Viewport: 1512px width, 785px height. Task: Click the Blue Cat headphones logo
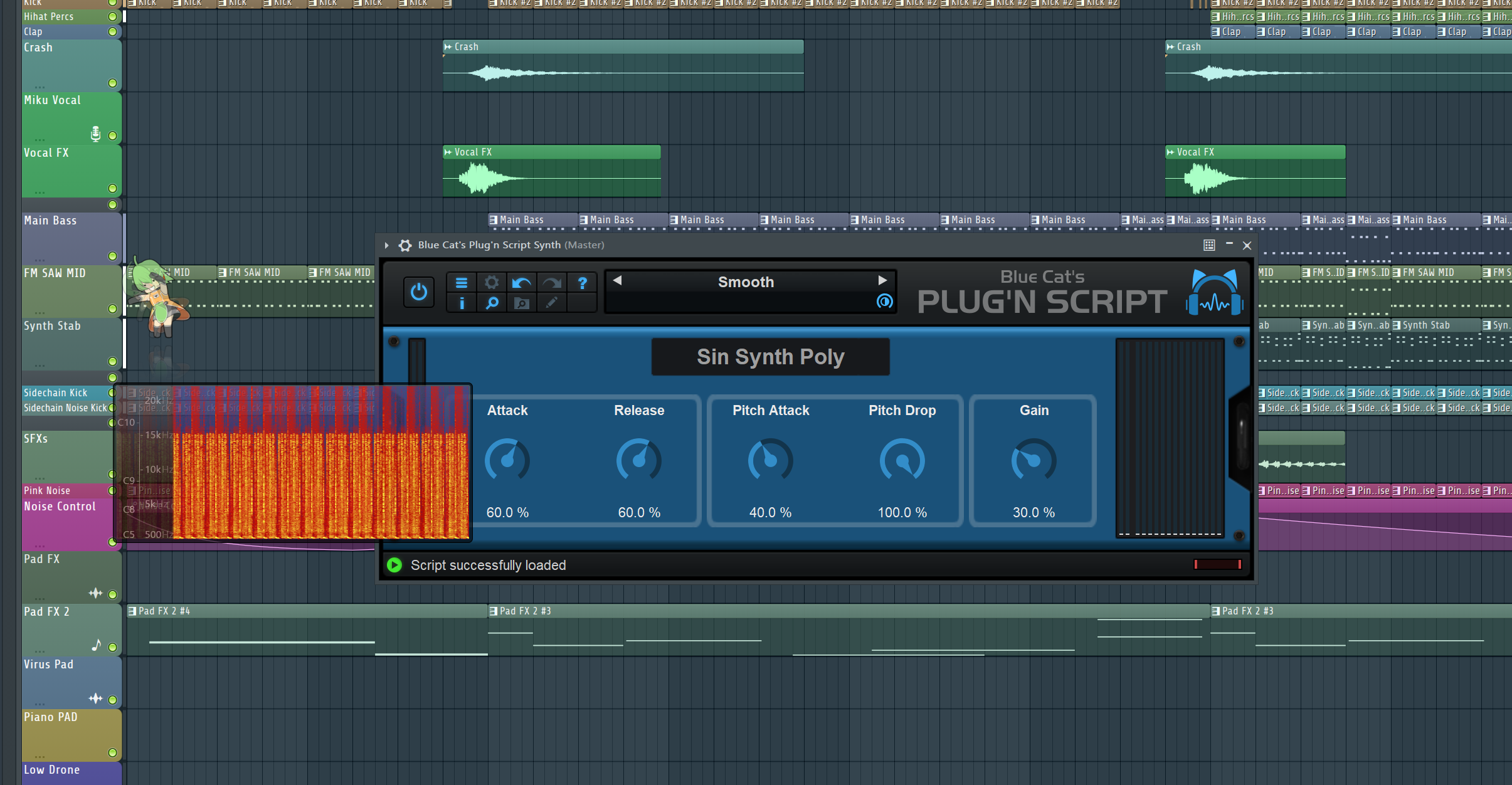coord(1214,292)
